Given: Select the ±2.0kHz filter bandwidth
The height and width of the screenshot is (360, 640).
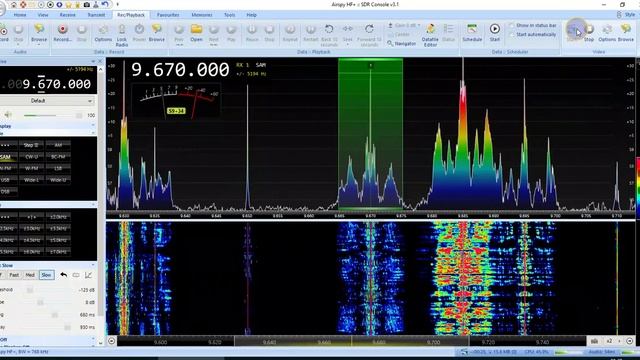Looking at the screenshot, I should point(58,217).
